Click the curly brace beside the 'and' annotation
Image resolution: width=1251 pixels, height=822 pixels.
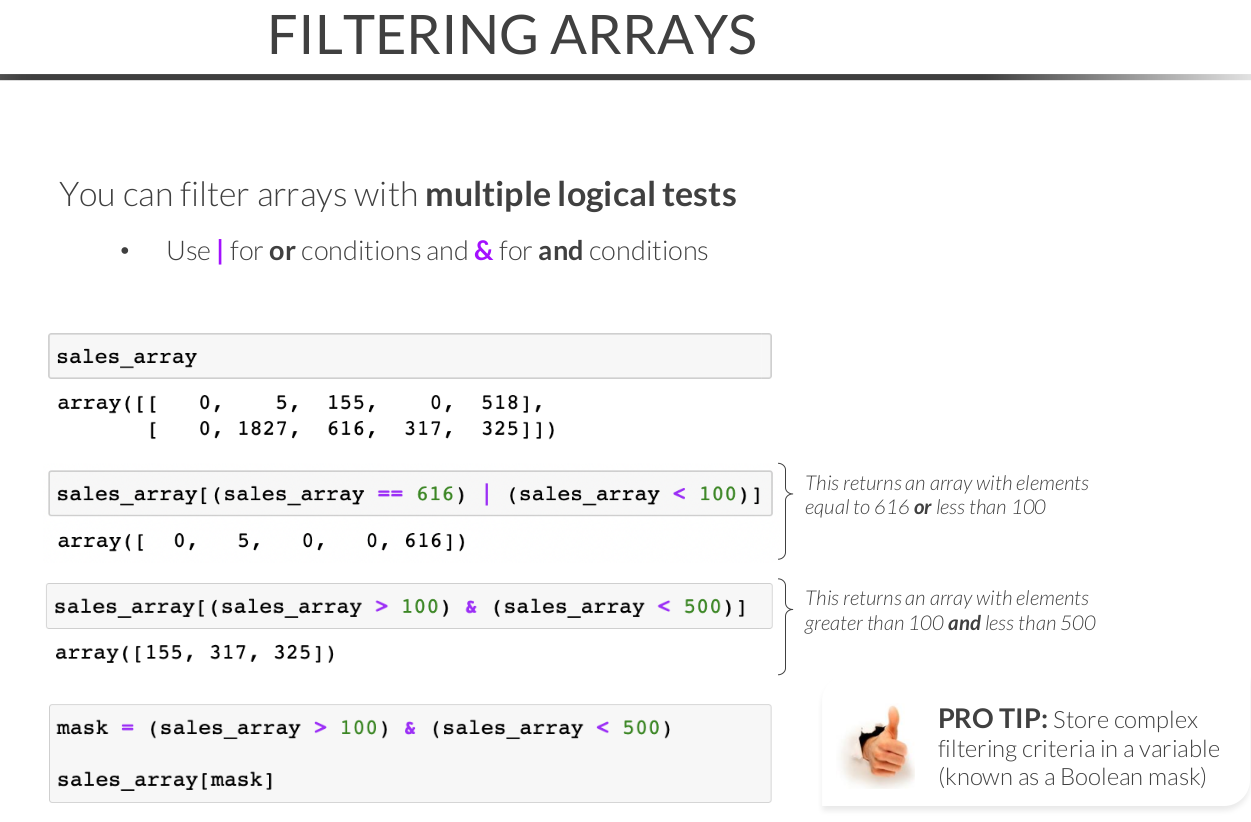click(x=785, y=626)
